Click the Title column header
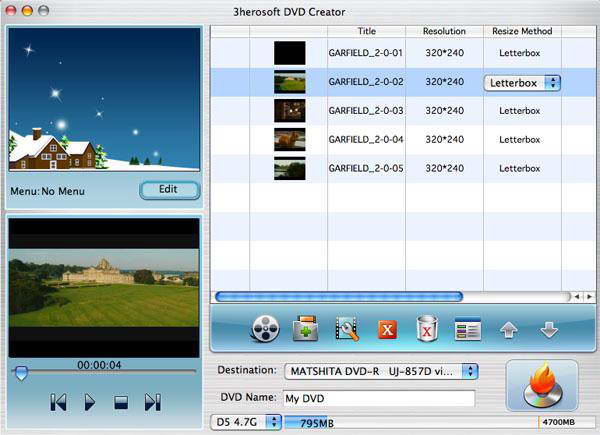600x435 pixels. [x=366, y=31]
